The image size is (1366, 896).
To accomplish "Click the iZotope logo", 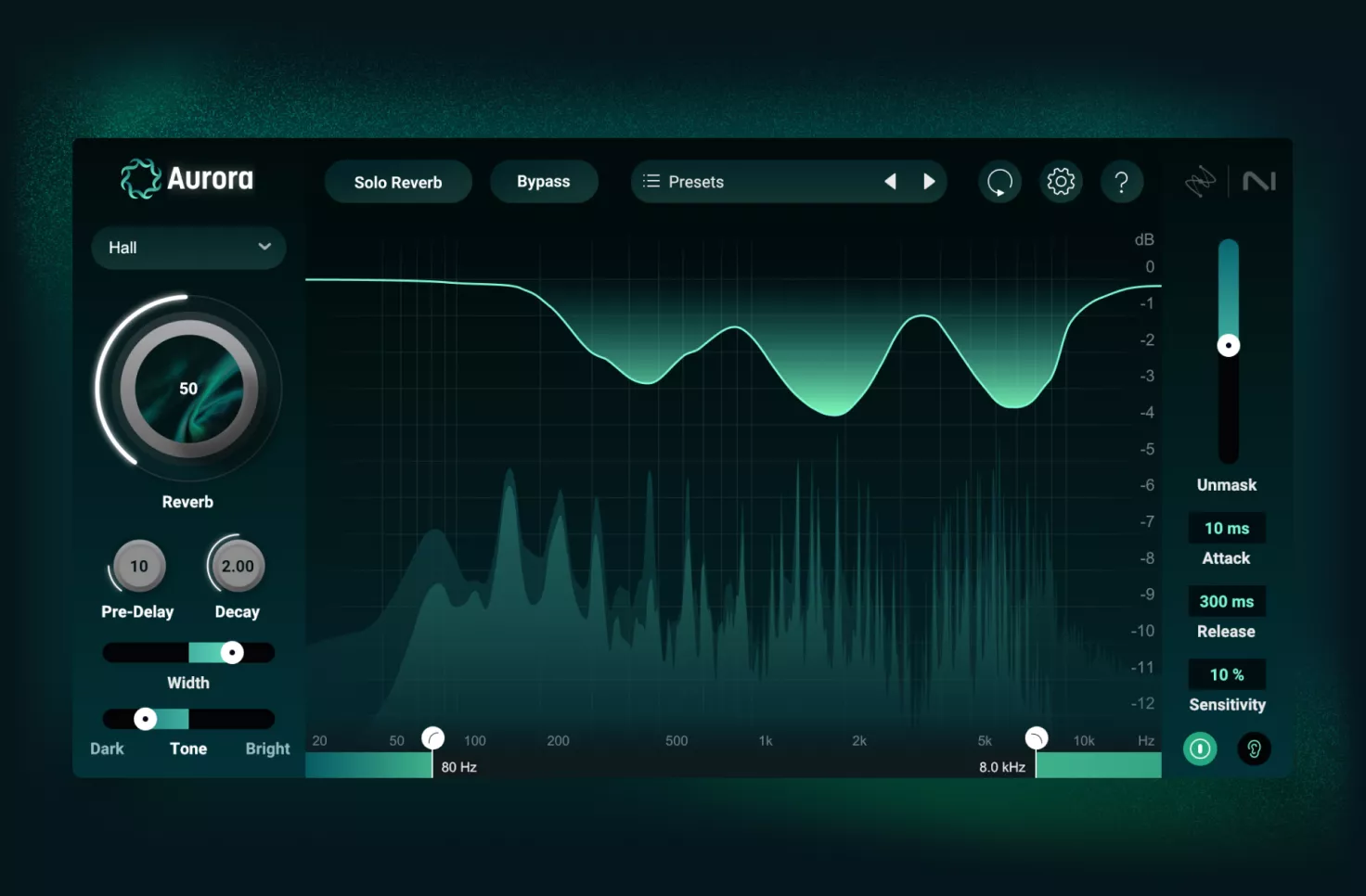I will point(1202,182).
